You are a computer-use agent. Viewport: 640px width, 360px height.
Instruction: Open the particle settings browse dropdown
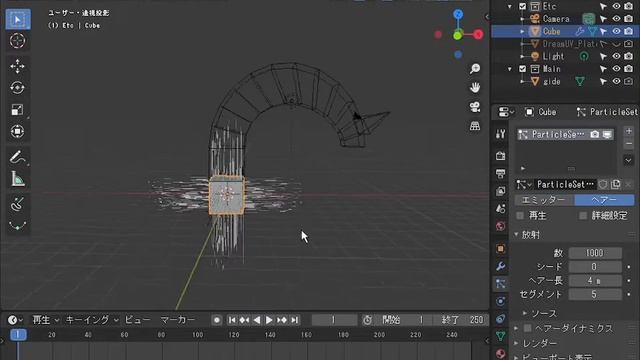coord(523,184)
